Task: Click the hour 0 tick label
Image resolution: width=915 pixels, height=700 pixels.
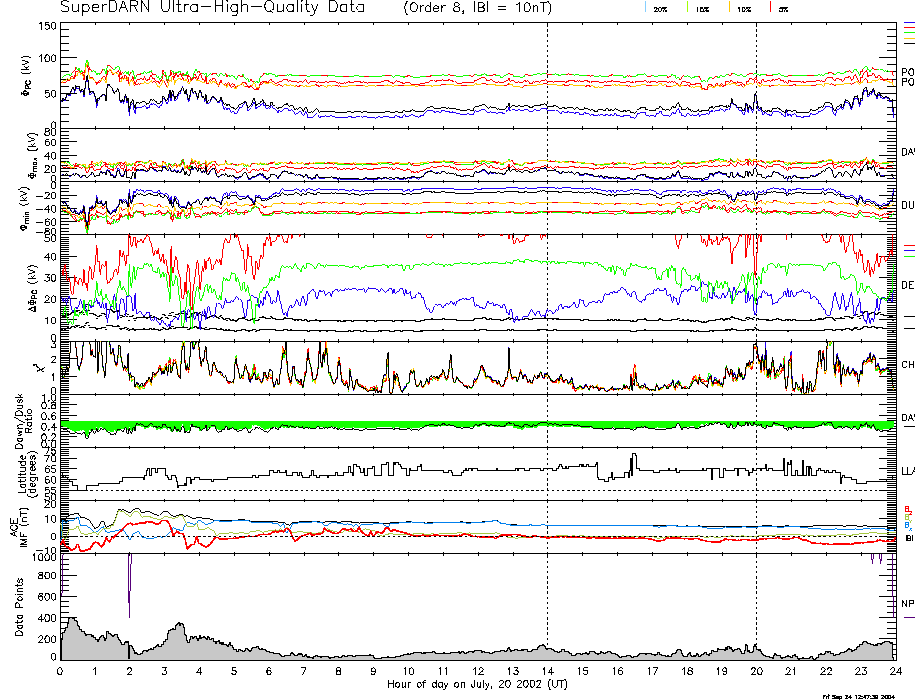Action: tap(61, 671)
